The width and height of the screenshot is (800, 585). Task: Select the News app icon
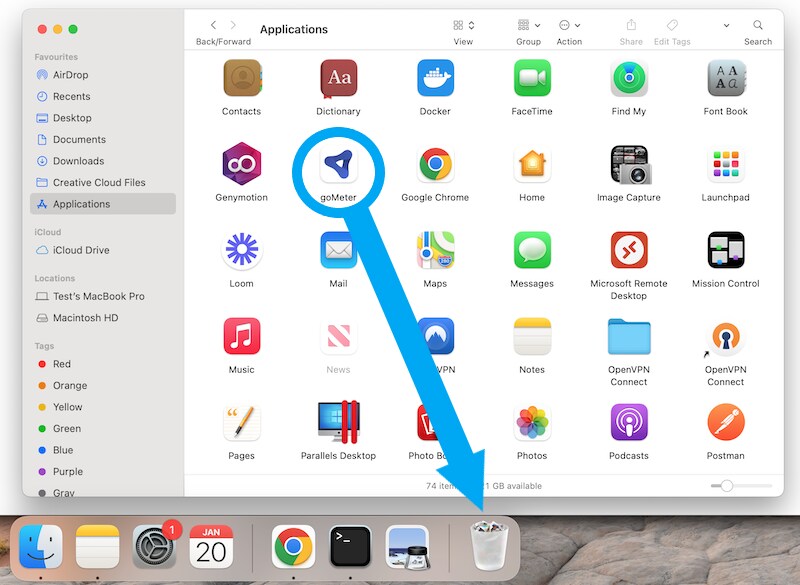coord(338,336)
